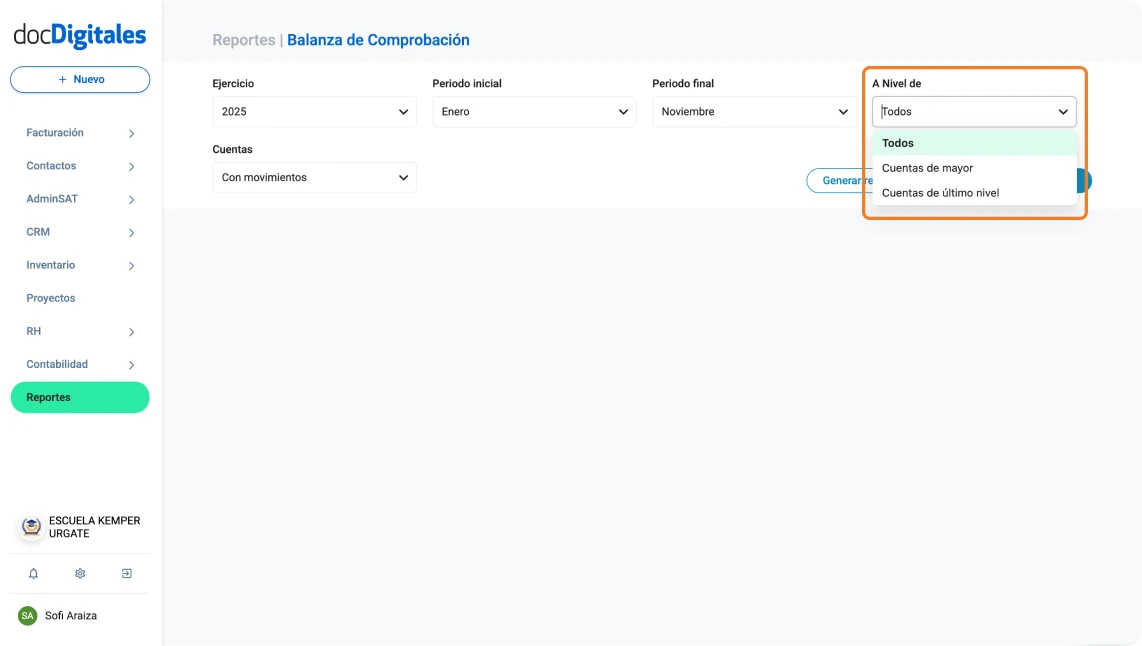Image resolution: width=1142 pixels, height=646 pixels.
Task: Click the logout icon at sidebar bottom
Action: (x=126, y=573)
